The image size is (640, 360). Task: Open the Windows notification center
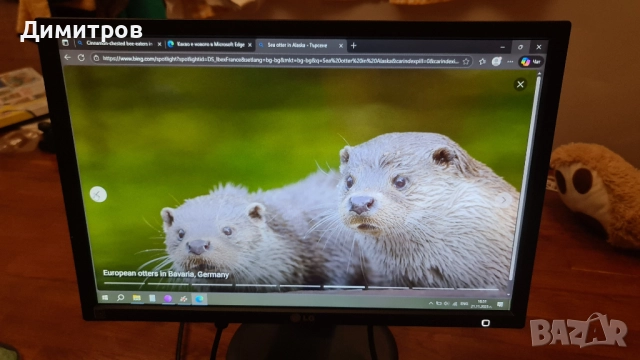[x=500, y=304]
